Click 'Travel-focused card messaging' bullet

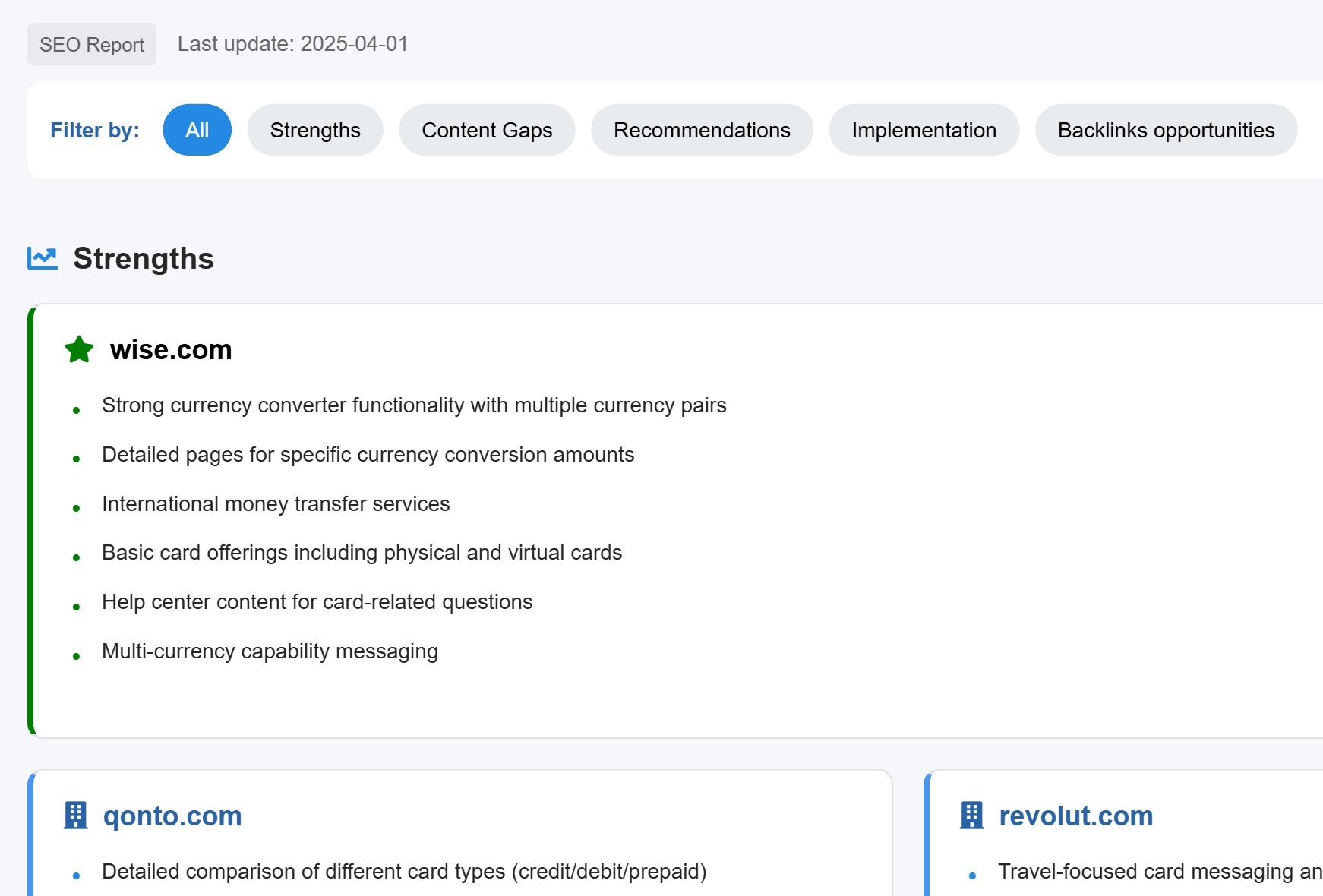[1160, 872]
